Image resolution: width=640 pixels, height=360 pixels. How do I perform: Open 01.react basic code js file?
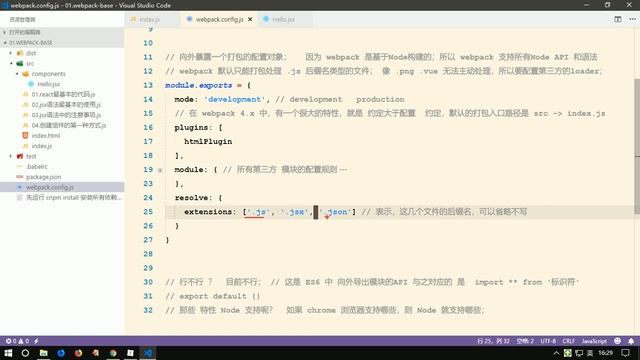point(63,94)
